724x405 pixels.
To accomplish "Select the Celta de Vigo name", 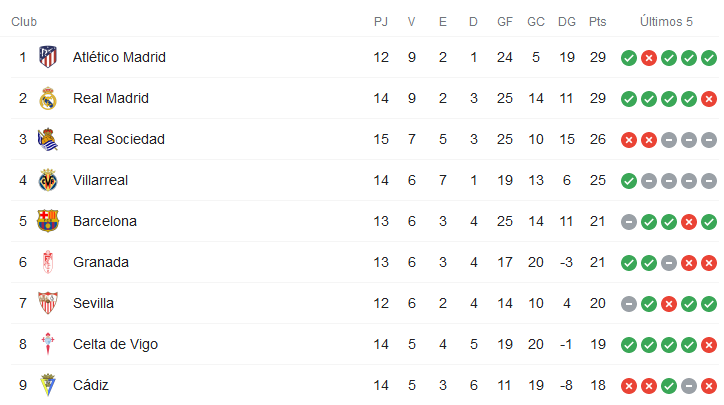I will point(115,344).
